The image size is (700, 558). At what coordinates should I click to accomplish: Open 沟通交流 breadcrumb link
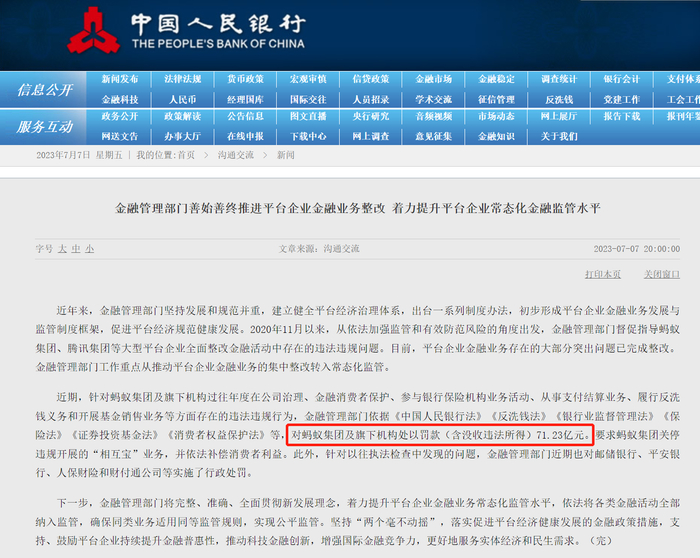pyautogui.click(x=236, y=155)
